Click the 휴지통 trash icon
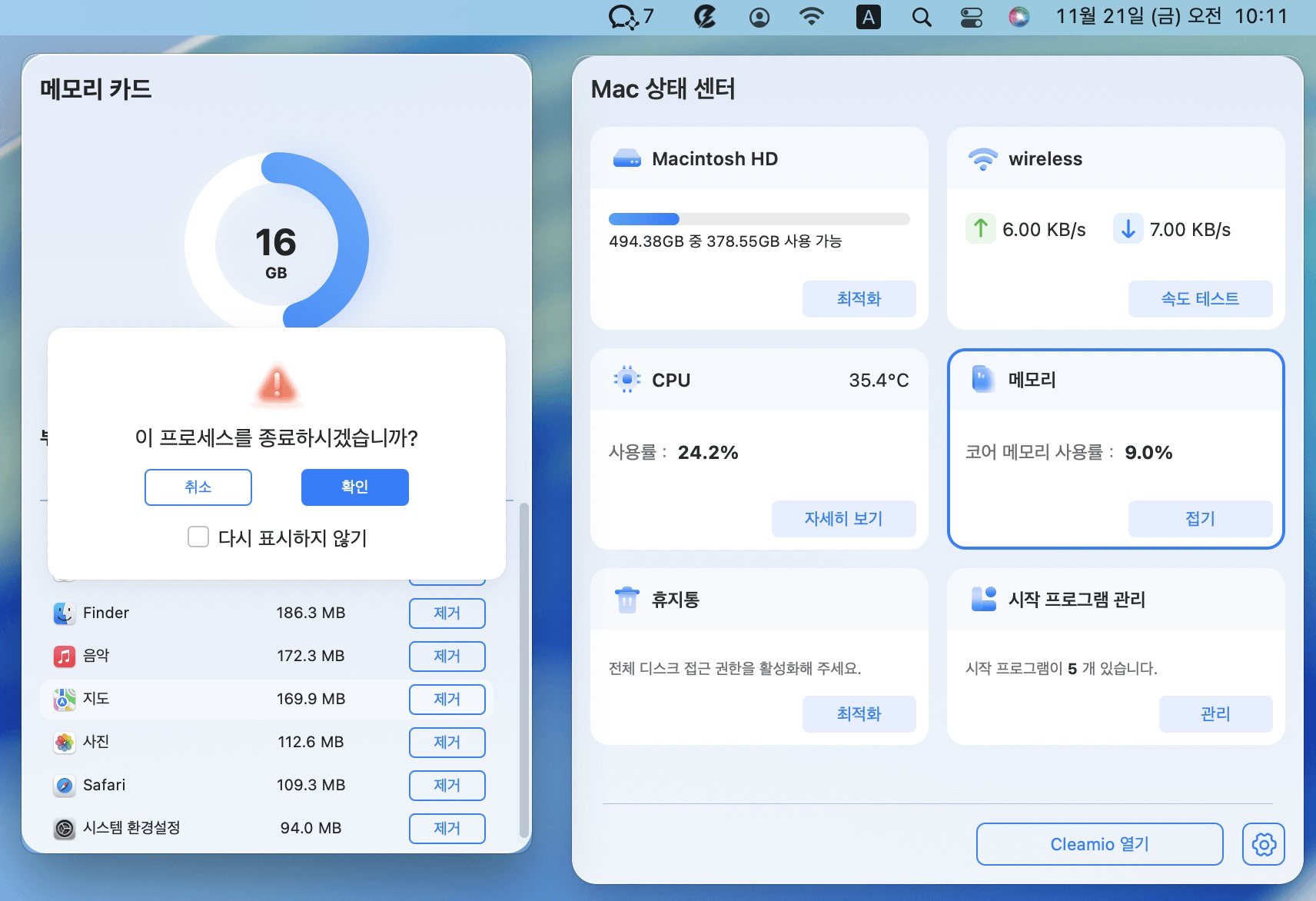 point(627,600)
